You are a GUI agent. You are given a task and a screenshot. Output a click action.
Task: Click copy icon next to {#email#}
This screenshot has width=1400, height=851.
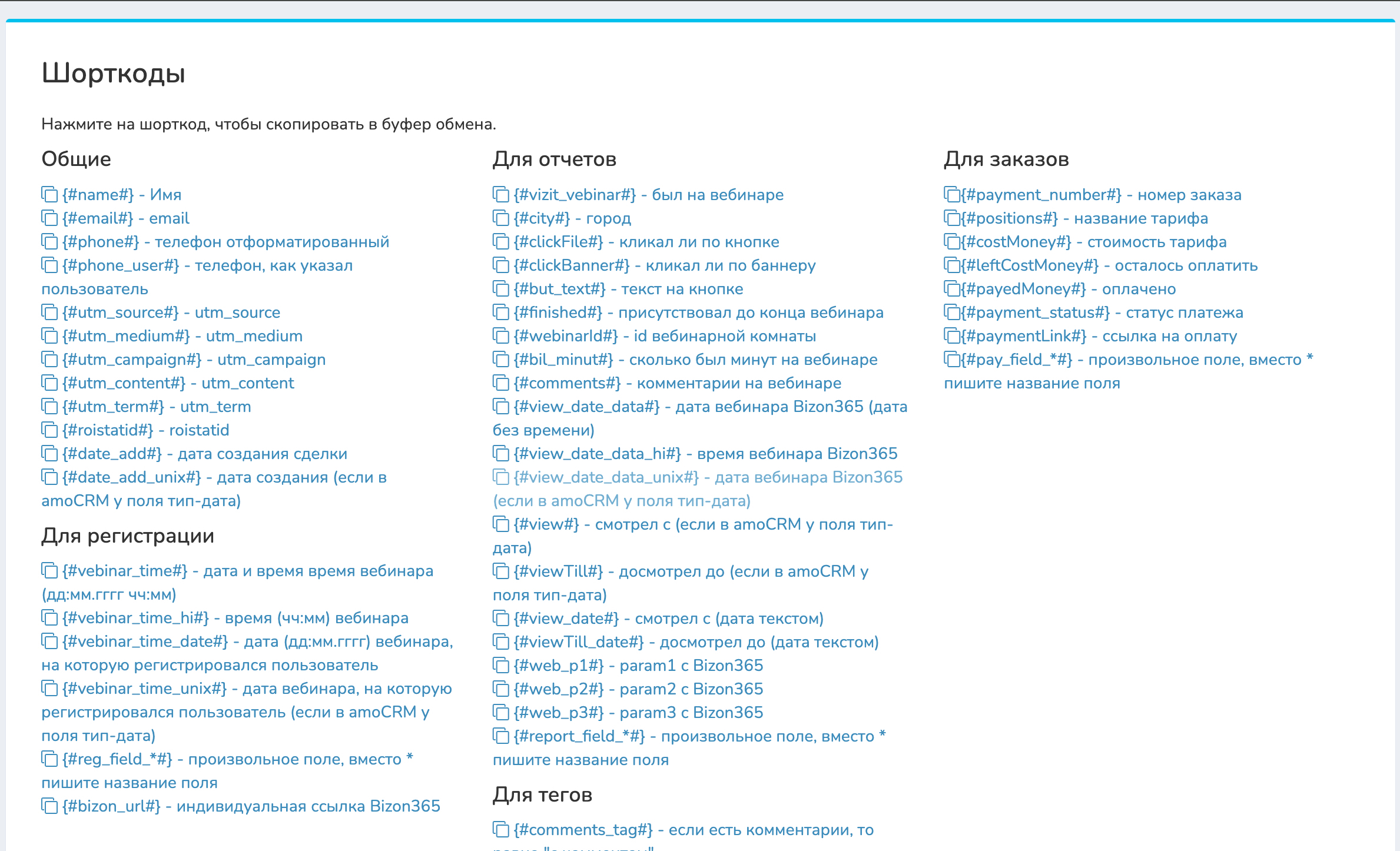point(49,218)
